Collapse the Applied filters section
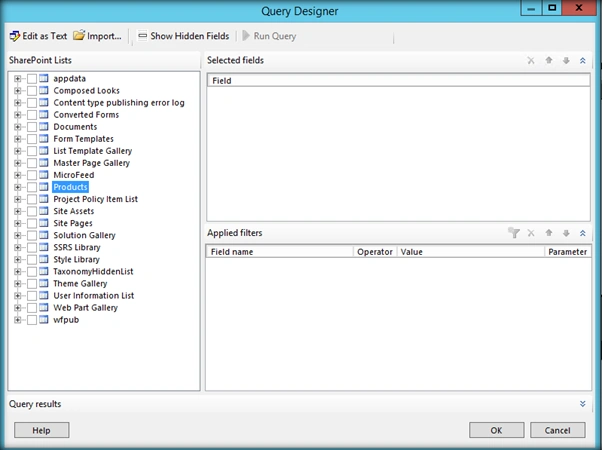The width and height of the screenshot is (602, 450). point(582,233)
